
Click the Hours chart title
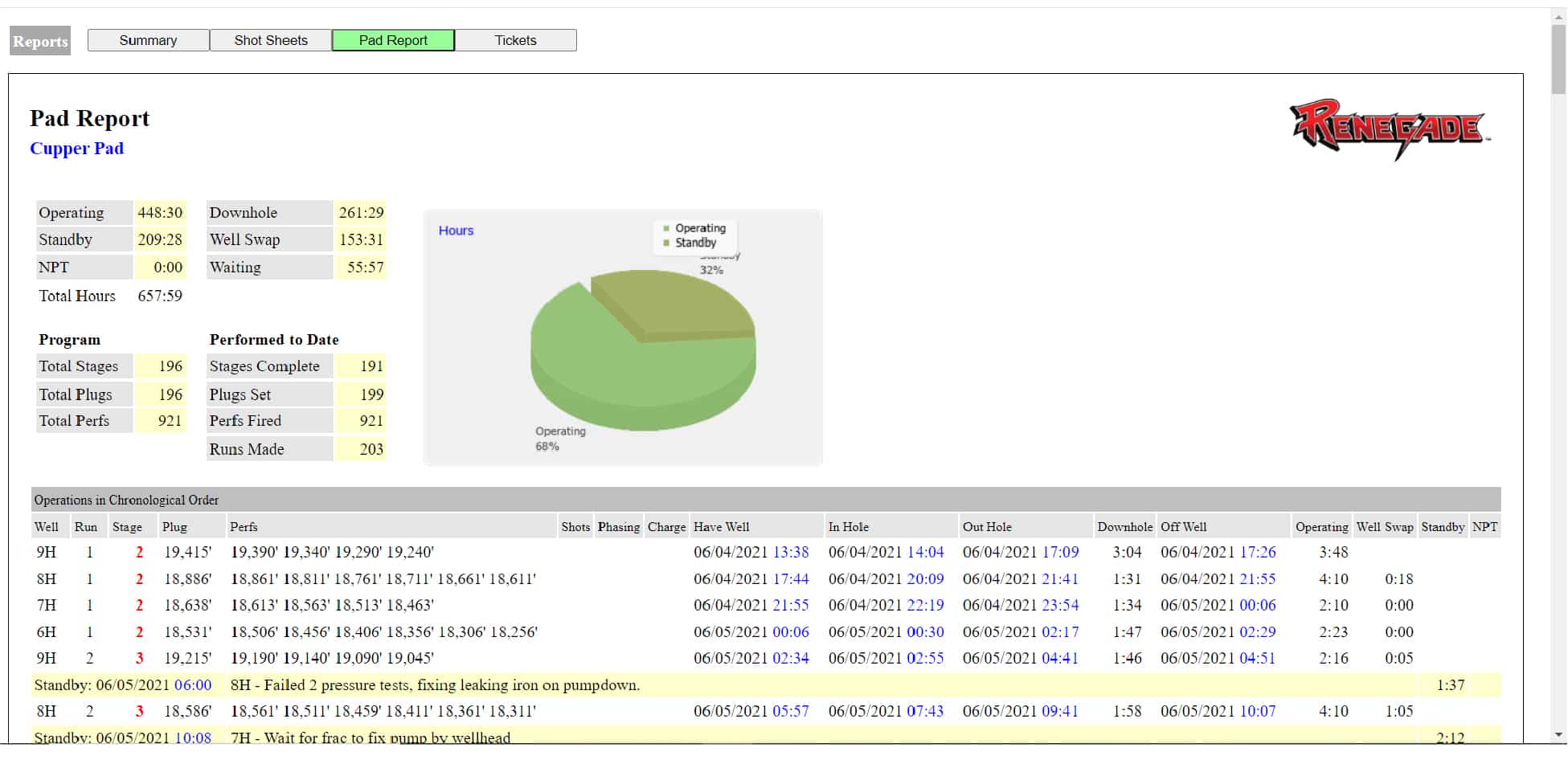[x=456, y=231]
